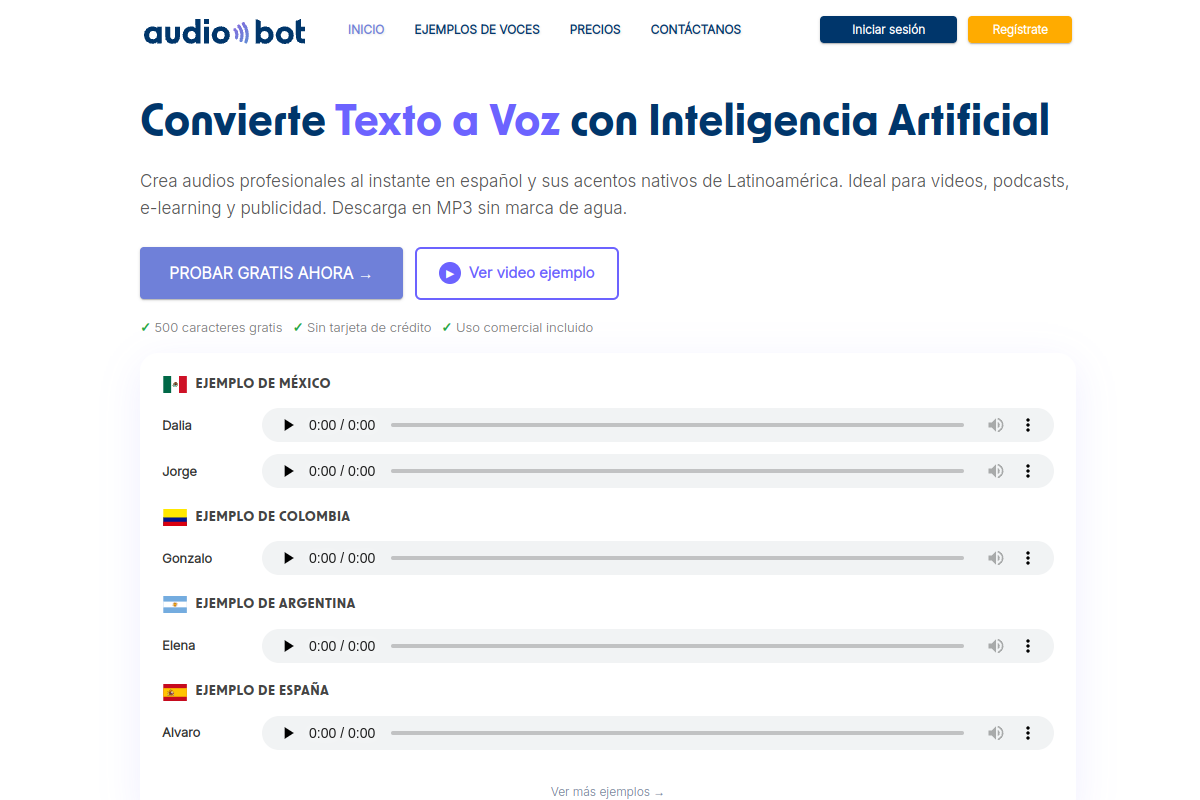Viewport: 1200px width, 800px height.
Task: Click the voice name Gonzalo
Action: click(x=187, y=558)
